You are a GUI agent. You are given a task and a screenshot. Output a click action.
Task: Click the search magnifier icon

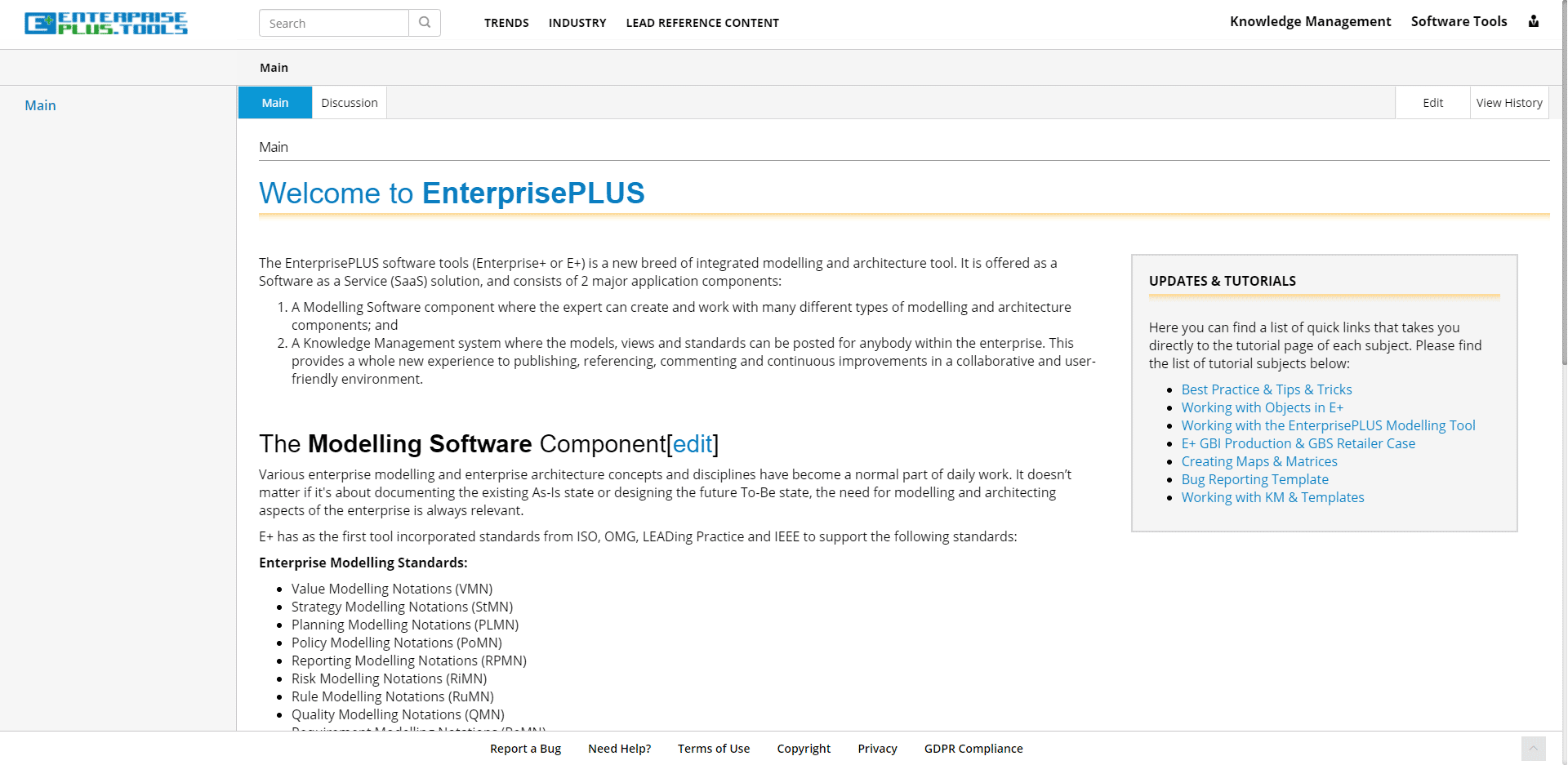425,23
